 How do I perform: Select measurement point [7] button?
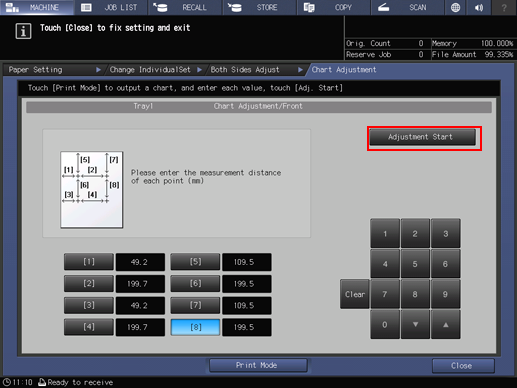[195, 305]
